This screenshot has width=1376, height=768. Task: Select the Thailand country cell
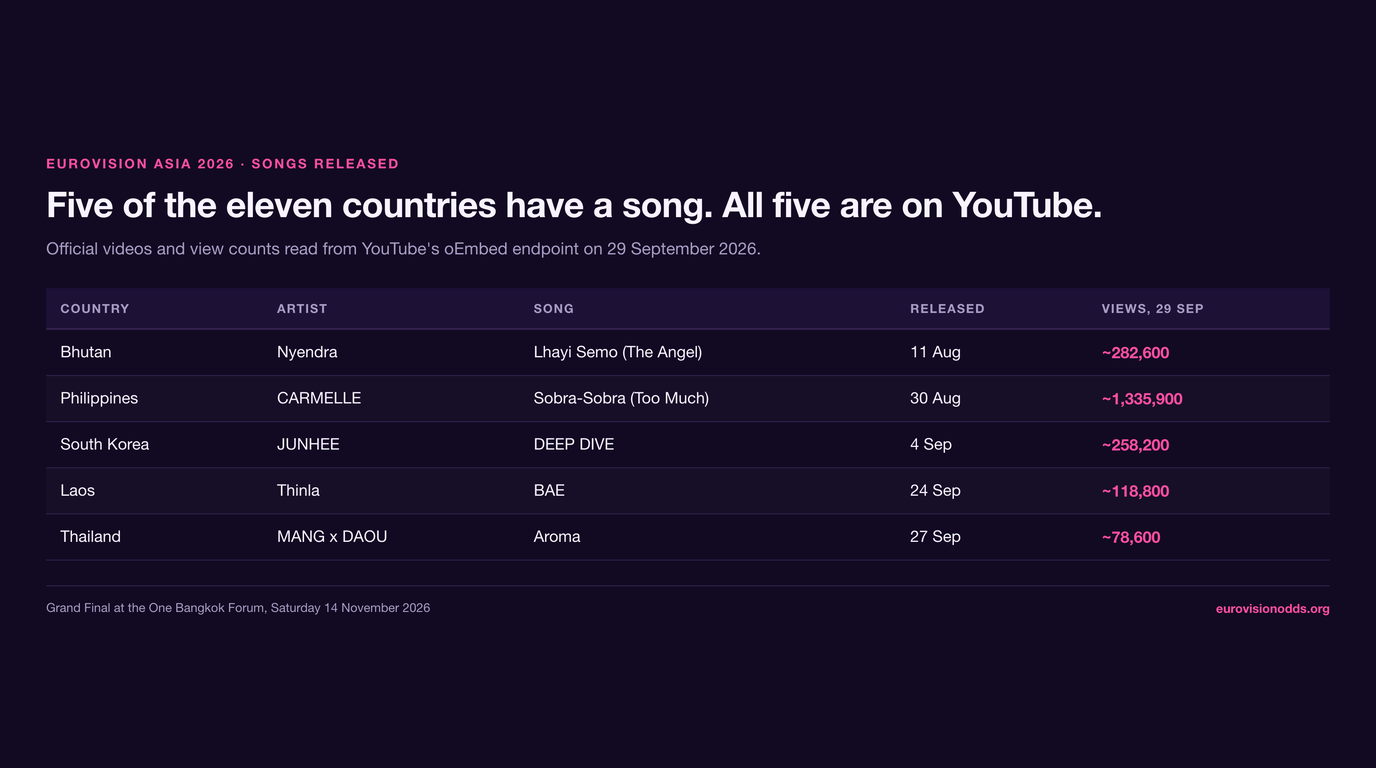pyautogui.click(x=91, y=536)
